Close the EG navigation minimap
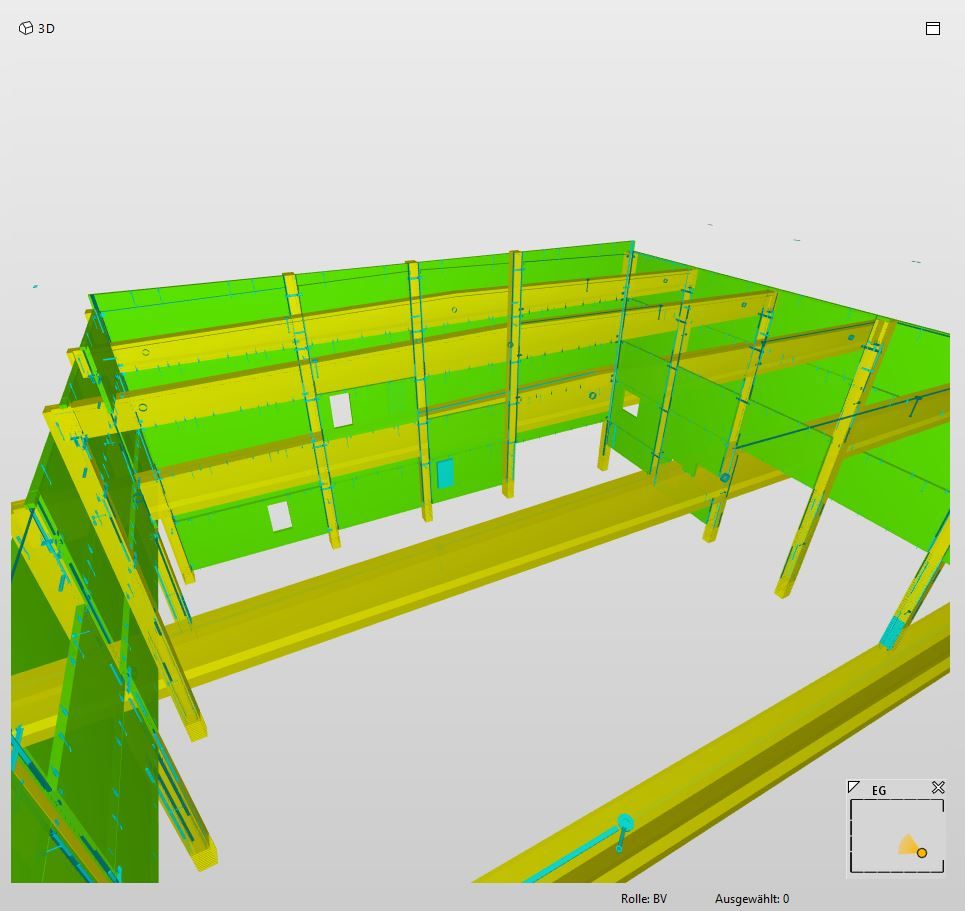965x911 pixels. pos(938,787)
